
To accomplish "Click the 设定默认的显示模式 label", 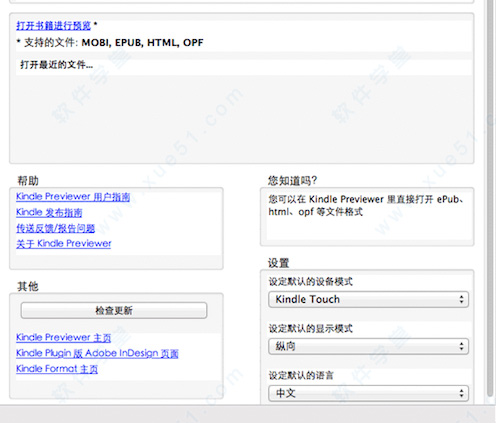I will (x=310, y=329).
